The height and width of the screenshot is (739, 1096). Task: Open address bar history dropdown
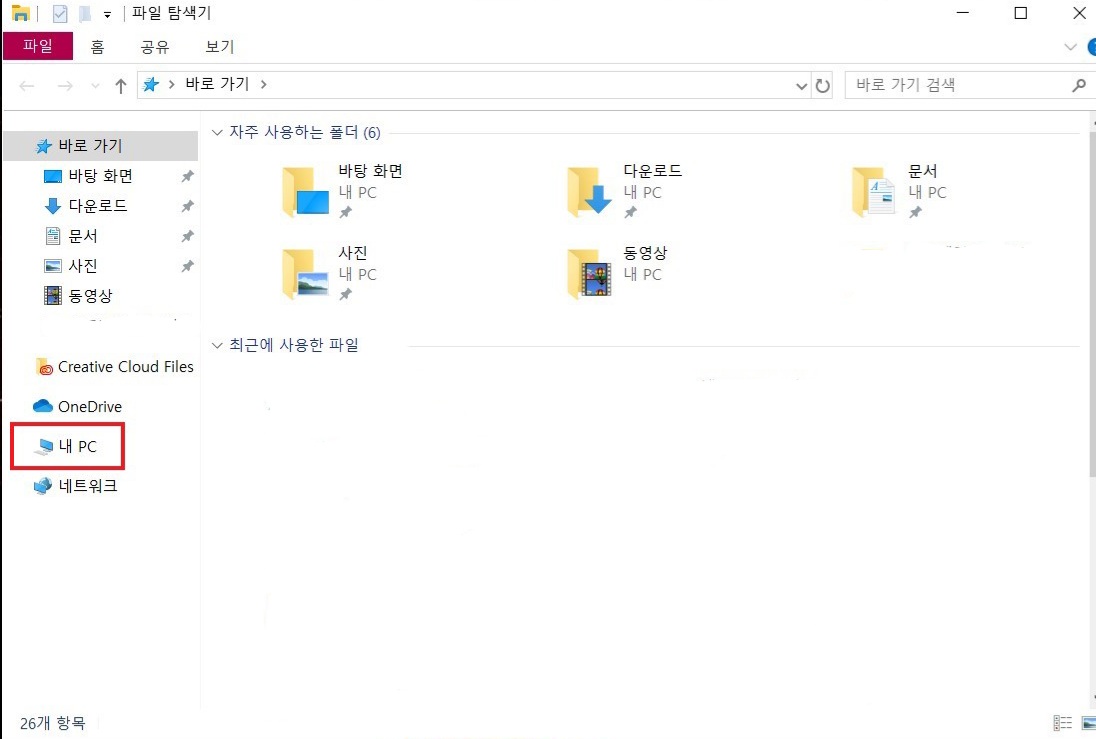coord(801,86)
